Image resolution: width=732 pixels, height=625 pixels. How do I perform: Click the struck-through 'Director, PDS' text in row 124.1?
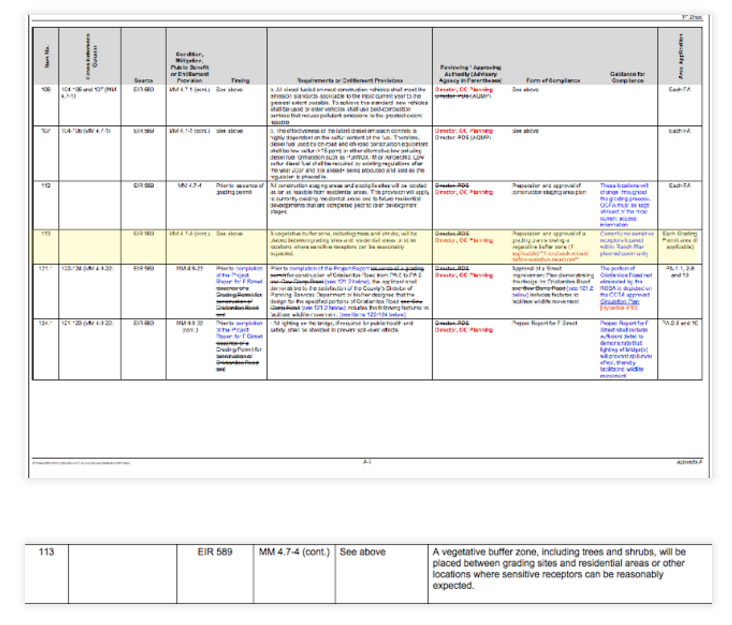pos(452,323)
